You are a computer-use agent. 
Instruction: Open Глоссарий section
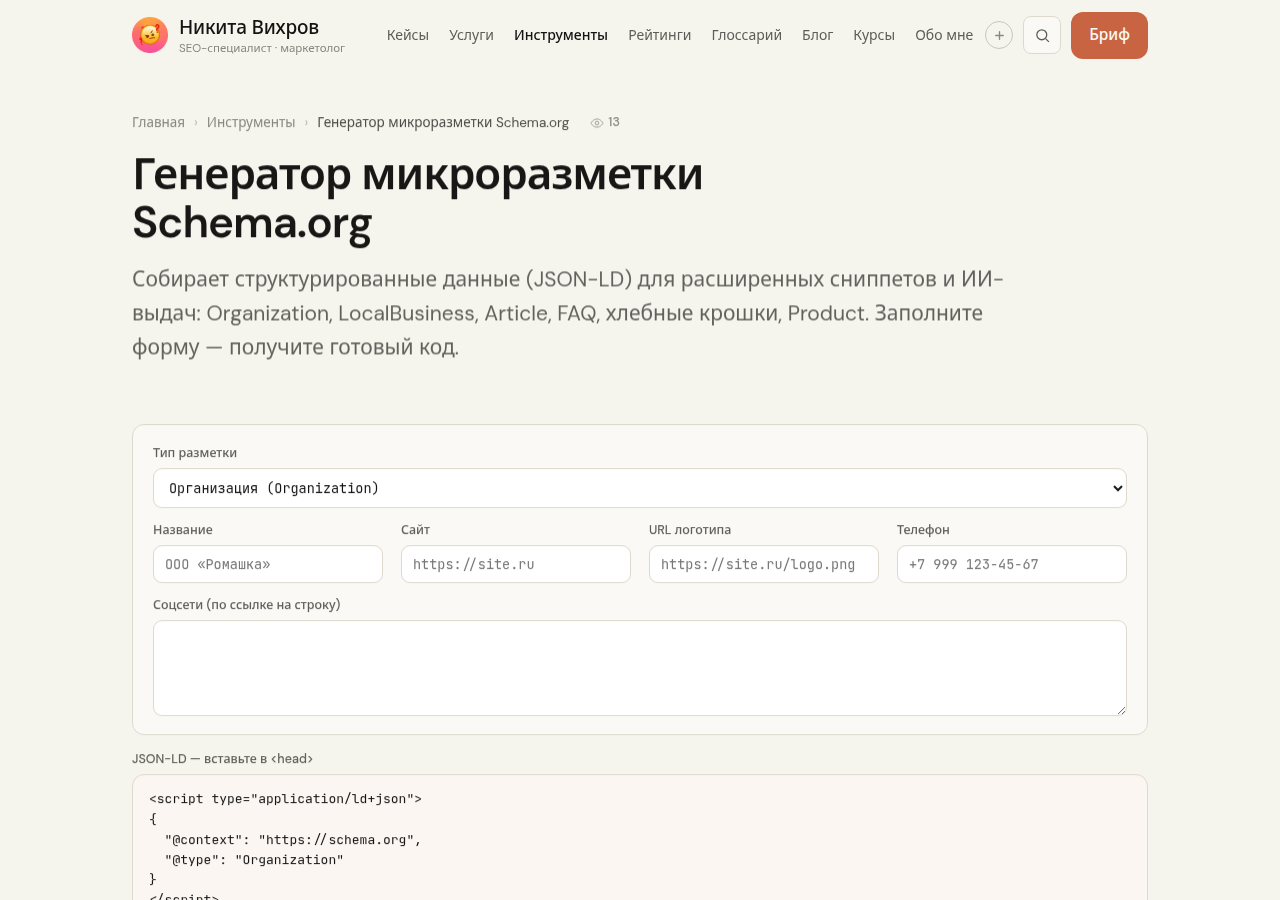pyautogui.click(x=747, y=35)
